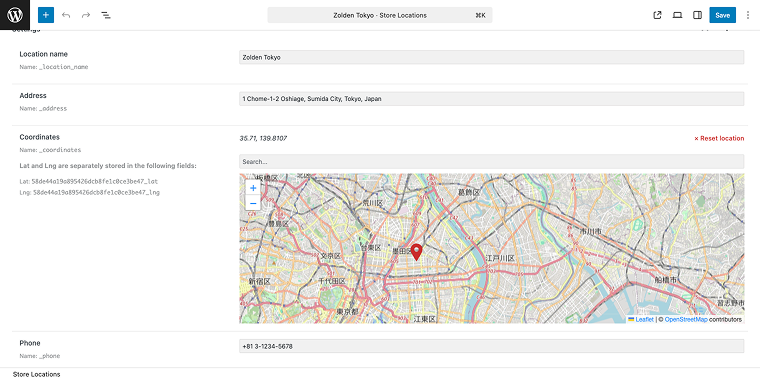Open the block inserter plus button
The height and width of the screenshot is (380, 760).
(x=46, y=15)
